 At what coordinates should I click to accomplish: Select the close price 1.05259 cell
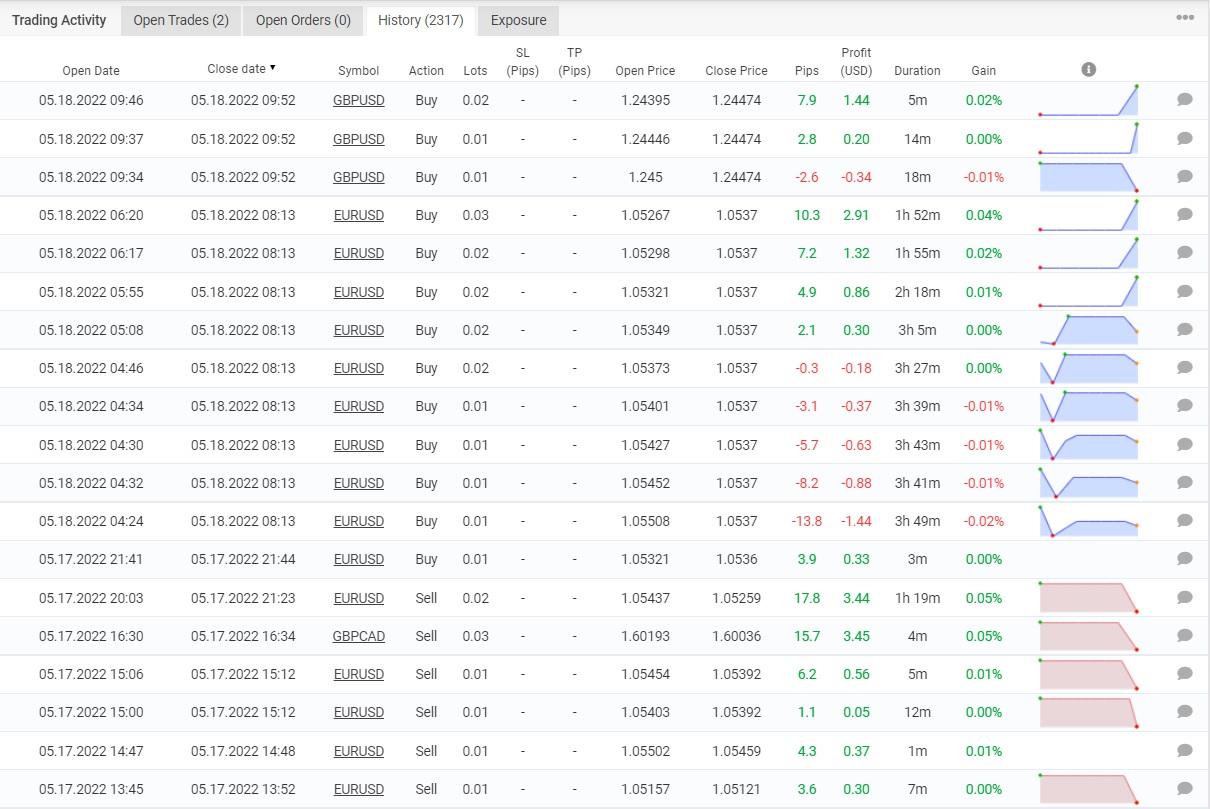pyautogui.click(x=736, y=598)
